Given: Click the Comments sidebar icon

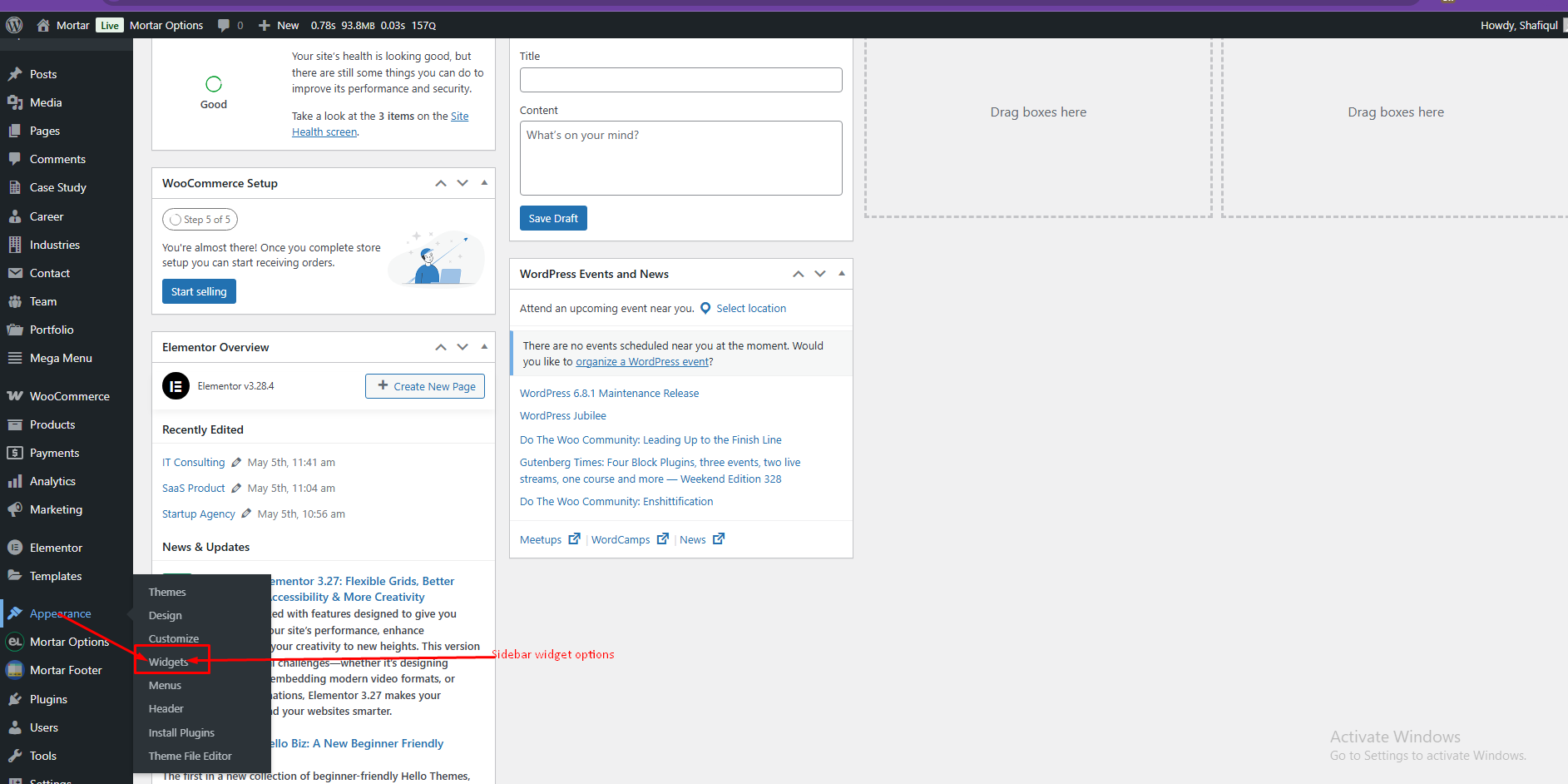Looking at the screenshot, I should click(x=15, y=159).
